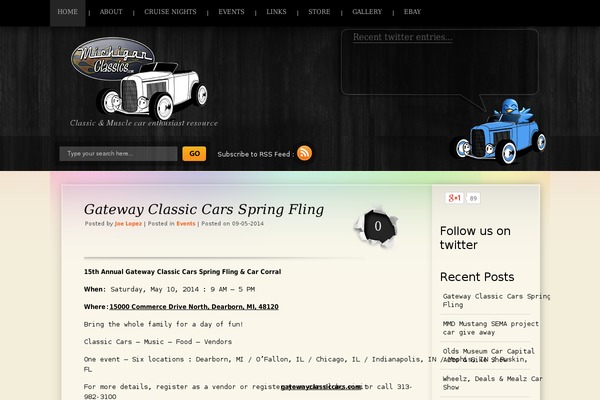Open the LINKS menu item
The height and width of the screenshot is (400, 600).
[276, 12]
